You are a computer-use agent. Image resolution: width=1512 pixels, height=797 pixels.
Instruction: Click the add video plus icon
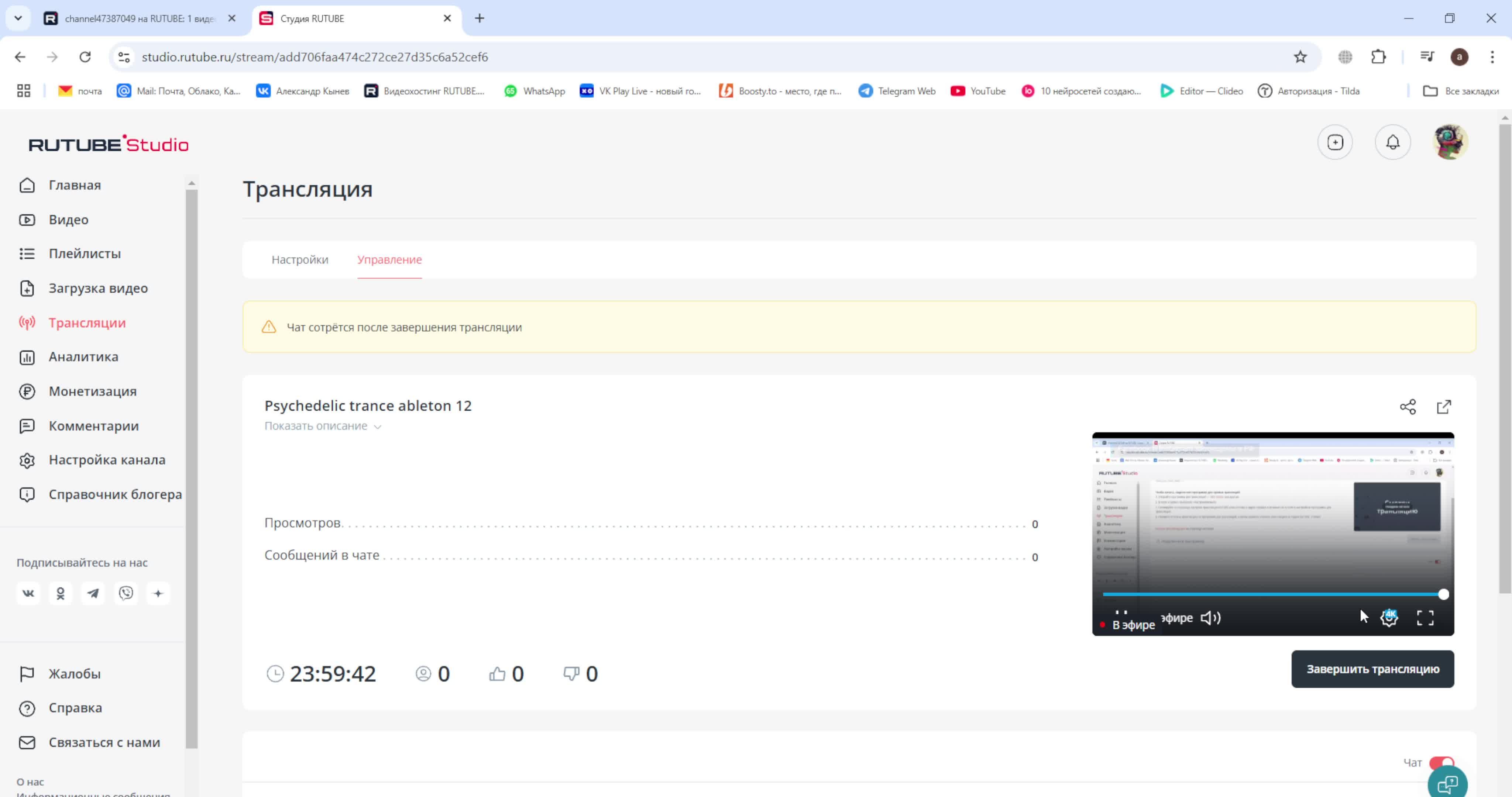[x=1335, y=142]
